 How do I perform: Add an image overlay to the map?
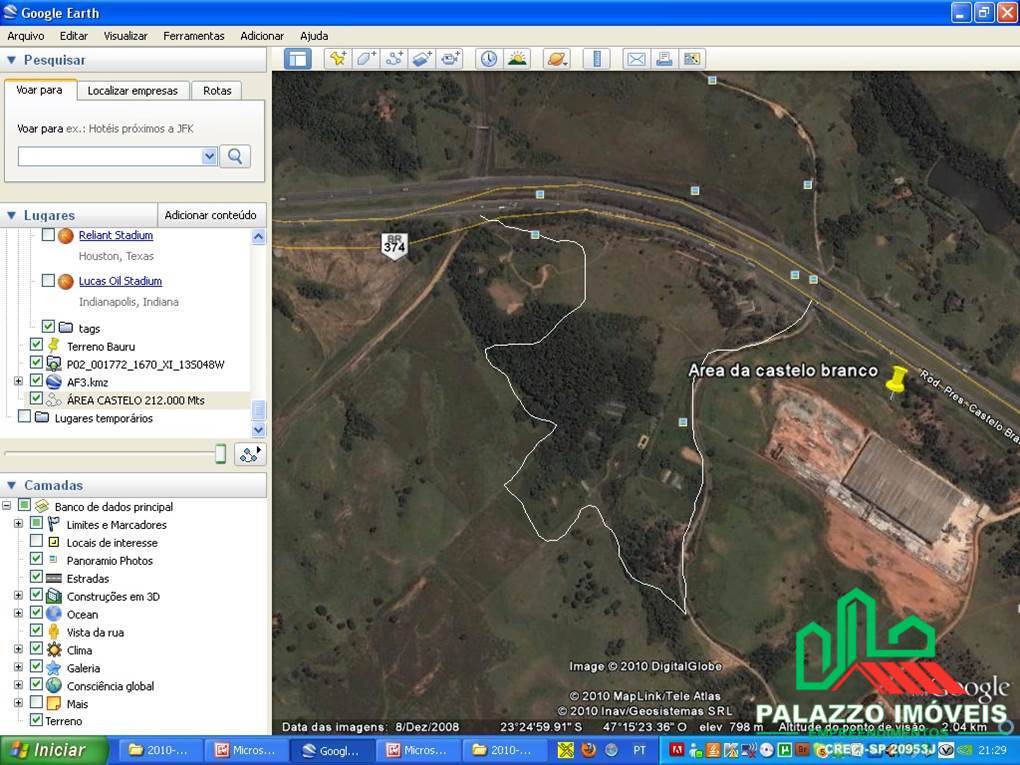[422, 59]
